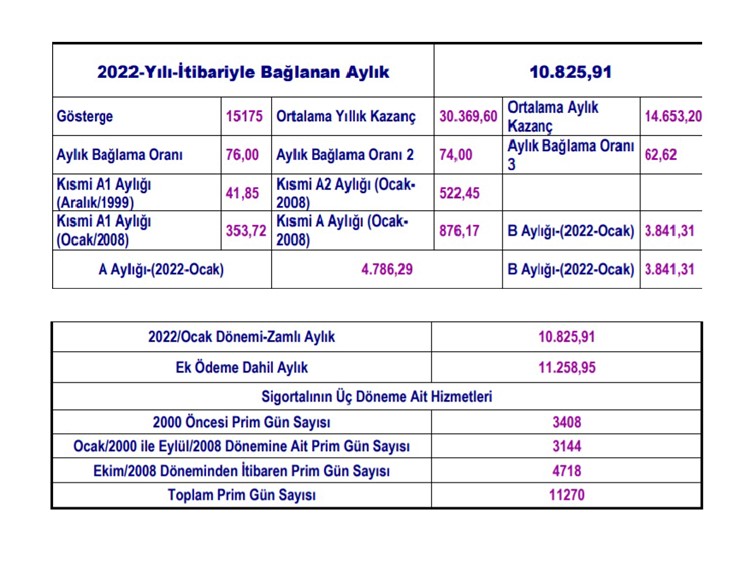Screen dimensions: 756x570
Task: Select the 353,72 value cell
Action: coord(244,231)
